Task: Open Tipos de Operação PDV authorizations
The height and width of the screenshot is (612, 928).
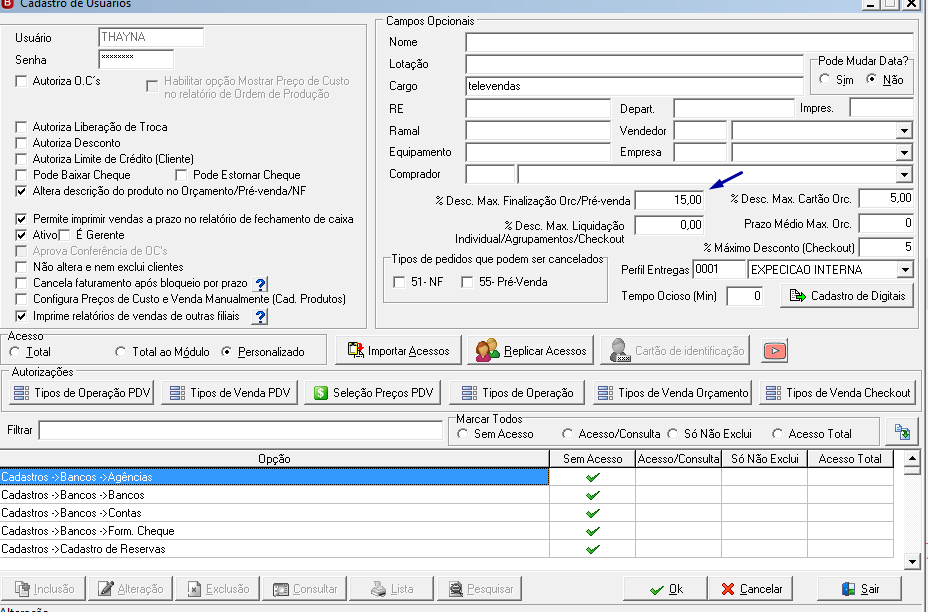Action: [x=82, y=392]
